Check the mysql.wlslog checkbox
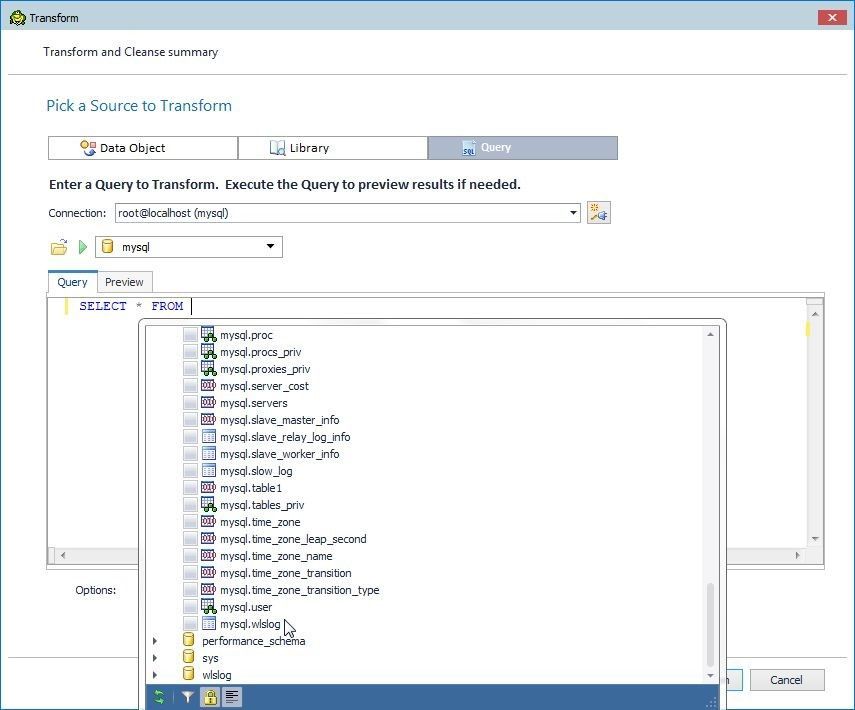 click(x=190, y=624)
